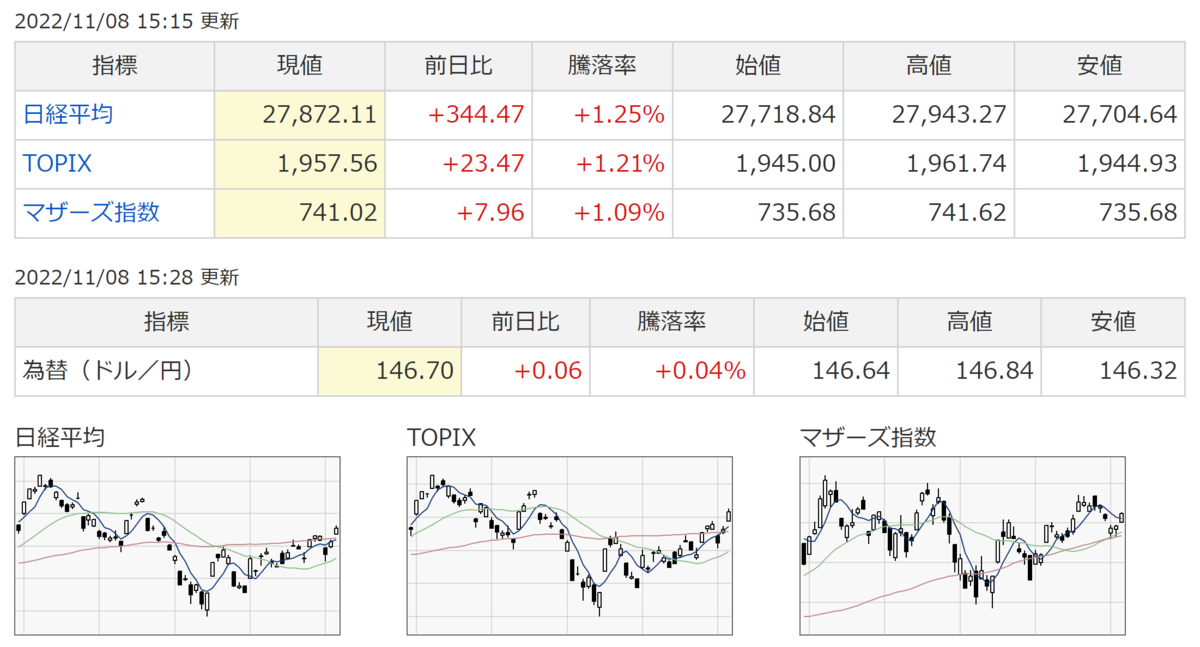The height and width of the screenshot is (647, 1200).
Task: Open the マザーズ指数 link
Action: [x=91, y=213]
